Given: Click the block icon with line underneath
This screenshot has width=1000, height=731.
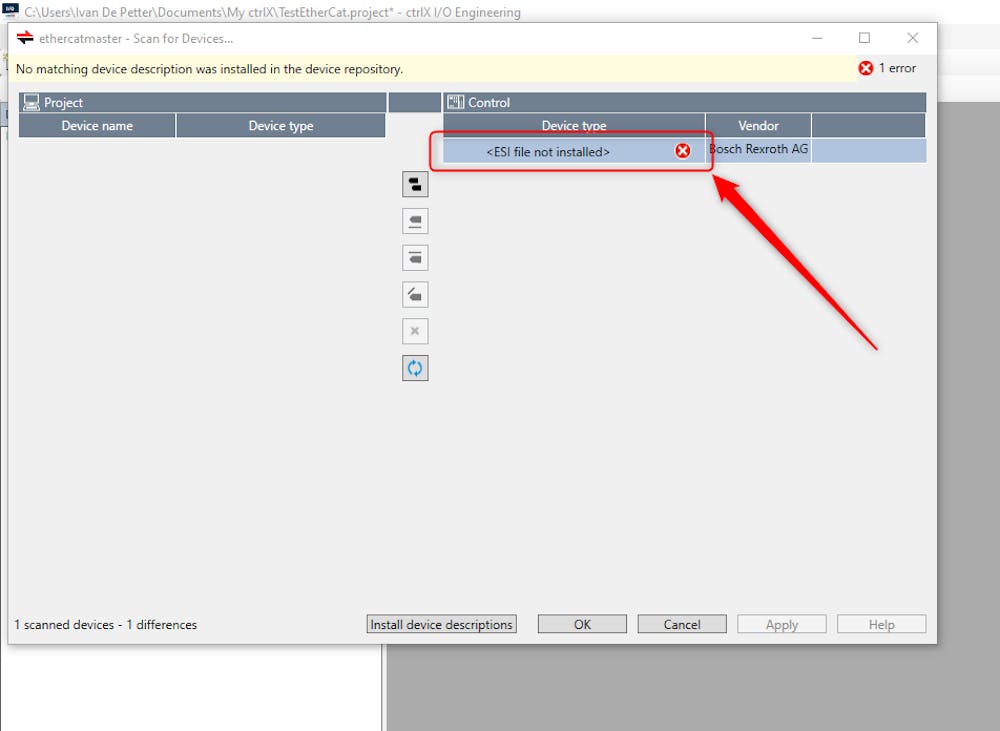Looking at the screenshot, I should [415, 221].
